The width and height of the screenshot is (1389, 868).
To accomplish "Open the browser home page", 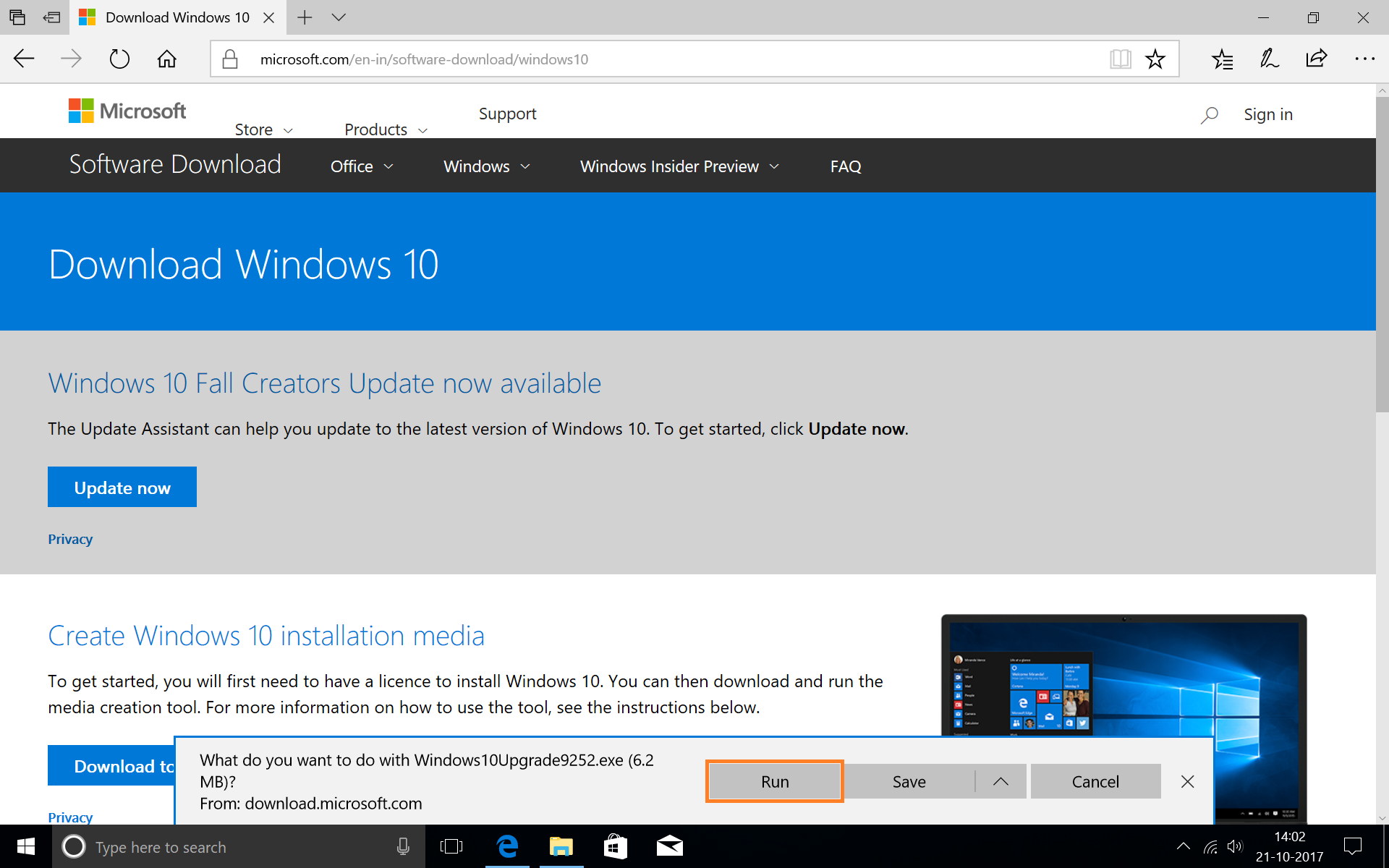I will coord(167,59).
